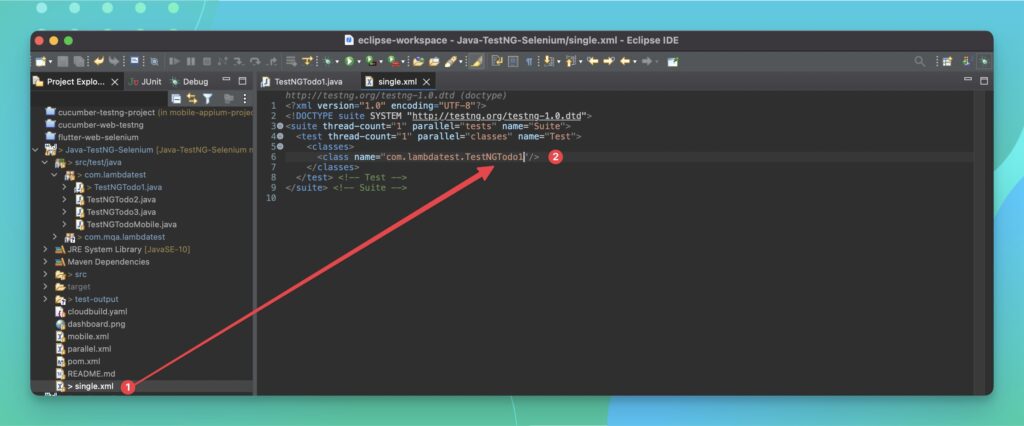Collapse the com.lambdatest package

coord(56,175)
